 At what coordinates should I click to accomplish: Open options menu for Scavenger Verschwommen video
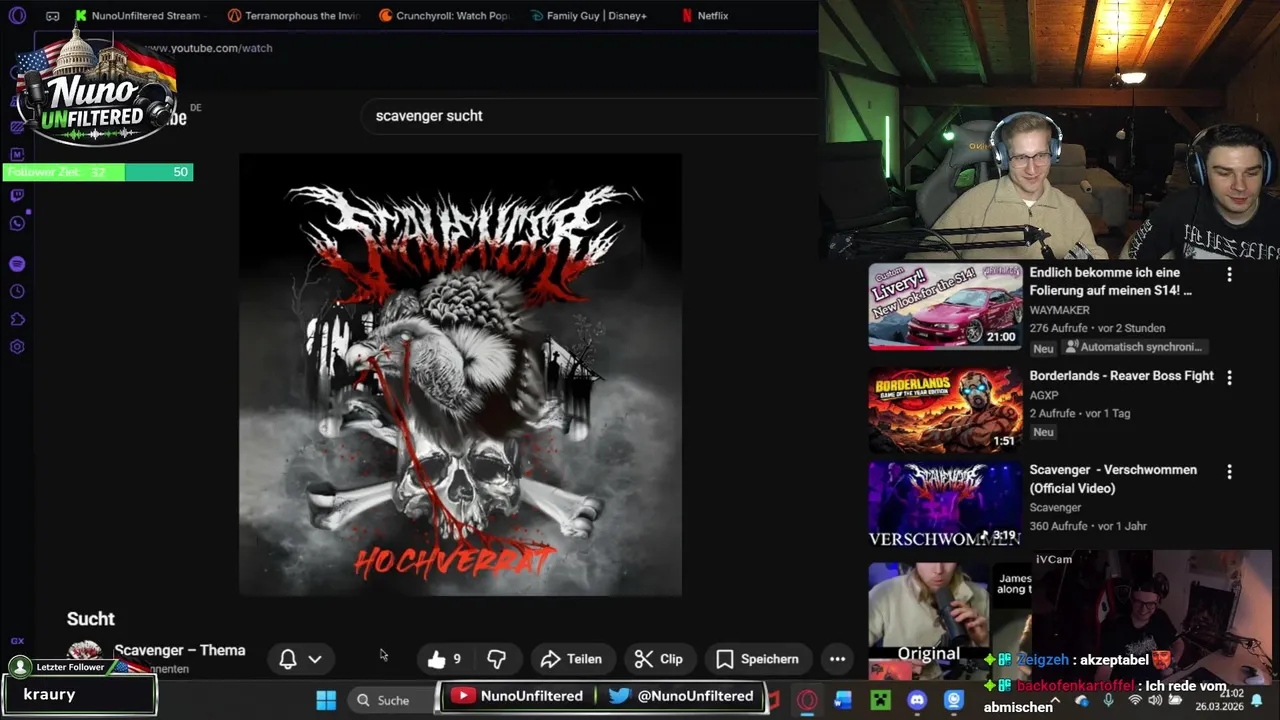pyautogui.click(x=1229, y=471)
